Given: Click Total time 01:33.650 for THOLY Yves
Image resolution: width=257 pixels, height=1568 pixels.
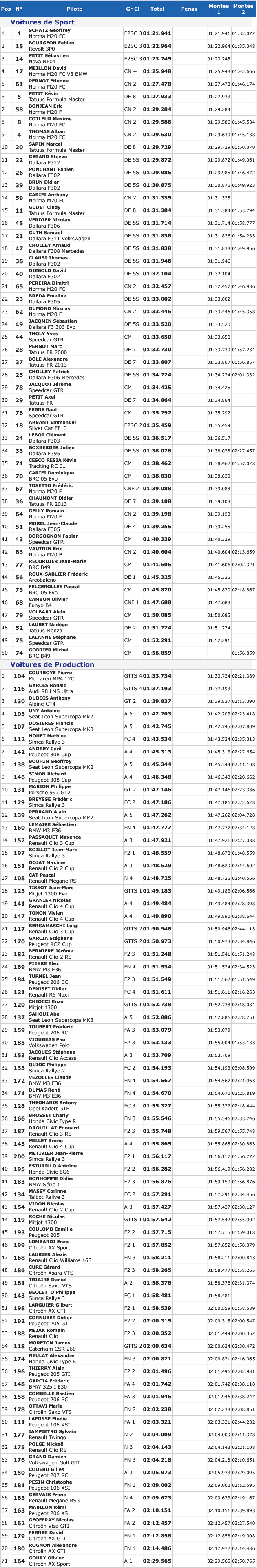Looking at the screenshot, I should [x=157, y=337].
